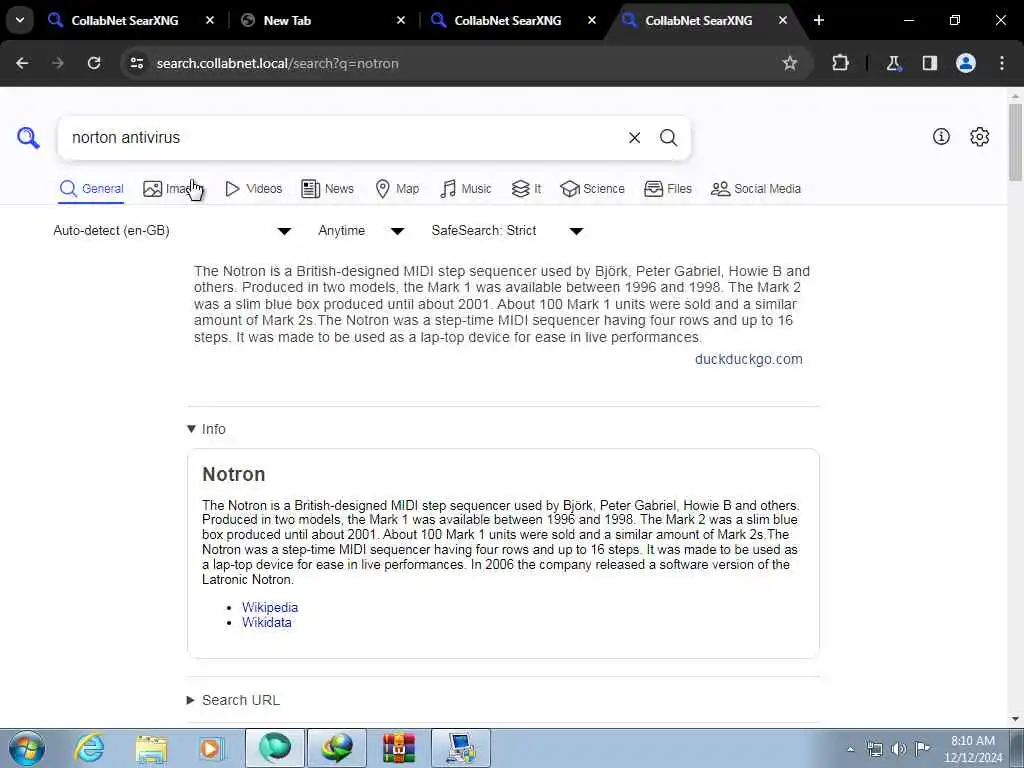Click the taskbar clock showing 8:10 AM
The height and width of the screenshot is (768, 1024).
click(972, 749)
